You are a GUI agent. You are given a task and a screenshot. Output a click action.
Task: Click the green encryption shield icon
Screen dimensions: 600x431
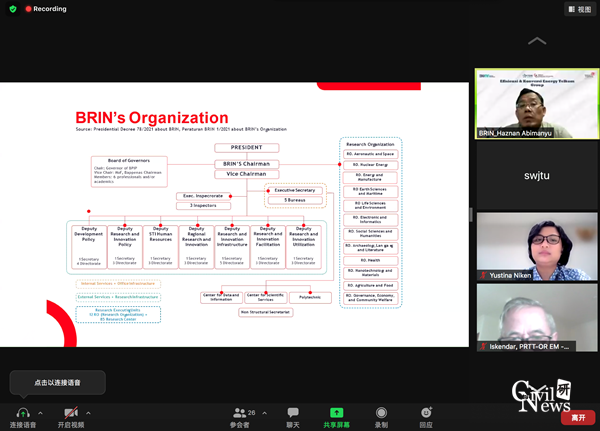(10, 9)
